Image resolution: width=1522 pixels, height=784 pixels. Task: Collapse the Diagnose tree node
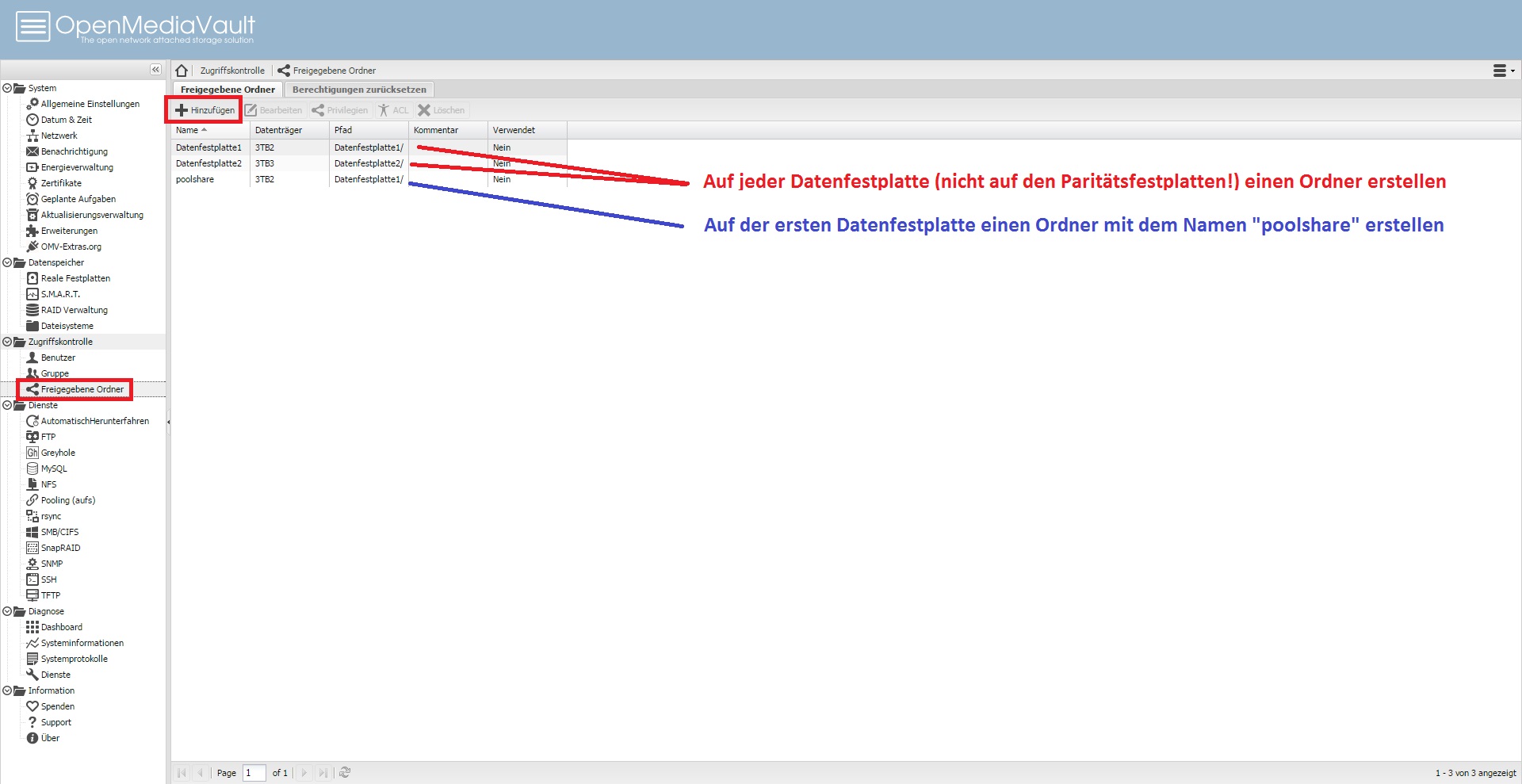click(x=7, y=611)
